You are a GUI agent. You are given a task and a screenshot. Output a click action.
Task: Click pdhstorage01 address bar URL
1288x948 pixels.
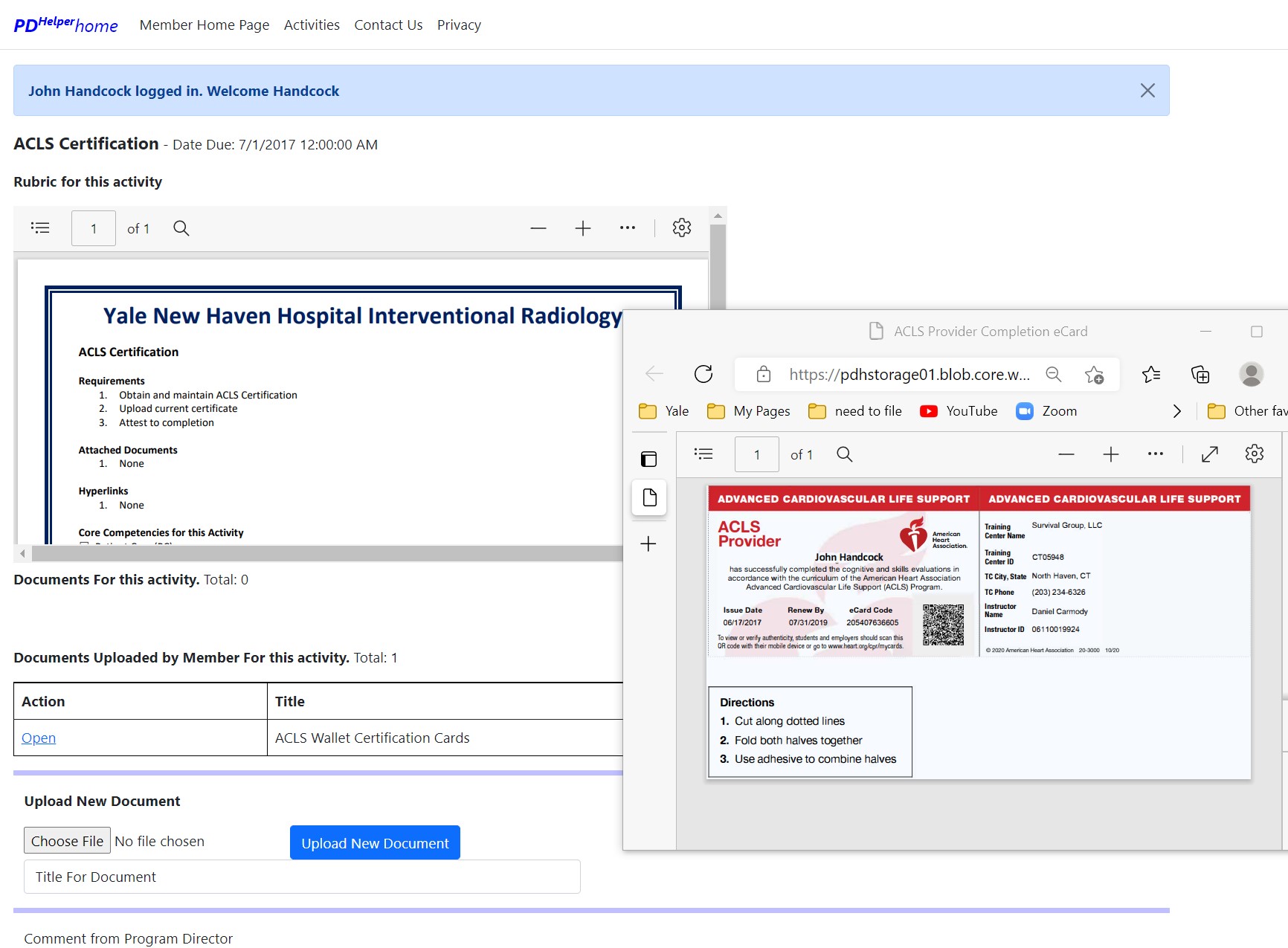[909, 374]
